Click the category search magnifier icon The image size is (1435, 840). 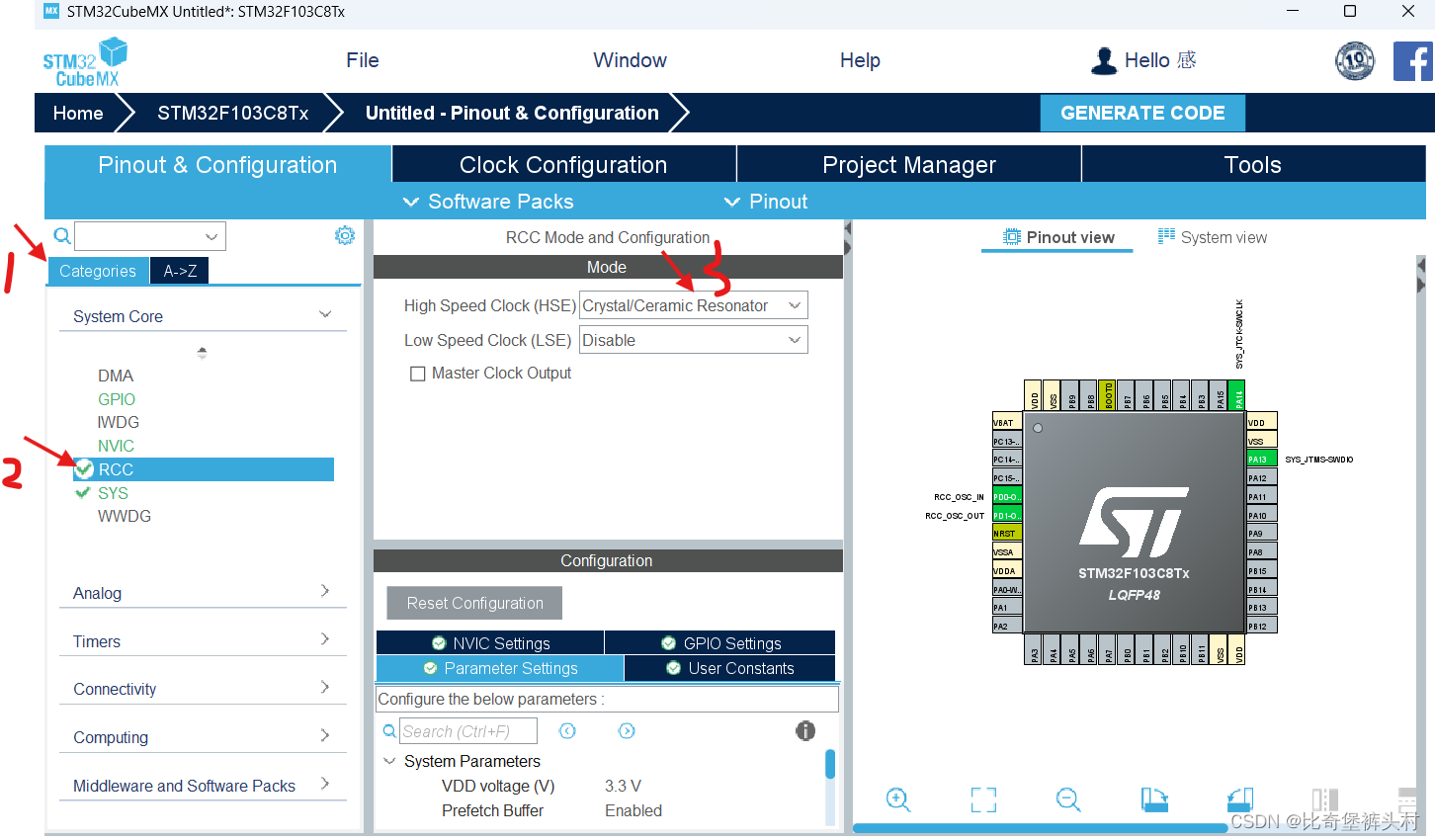(61, 236)
